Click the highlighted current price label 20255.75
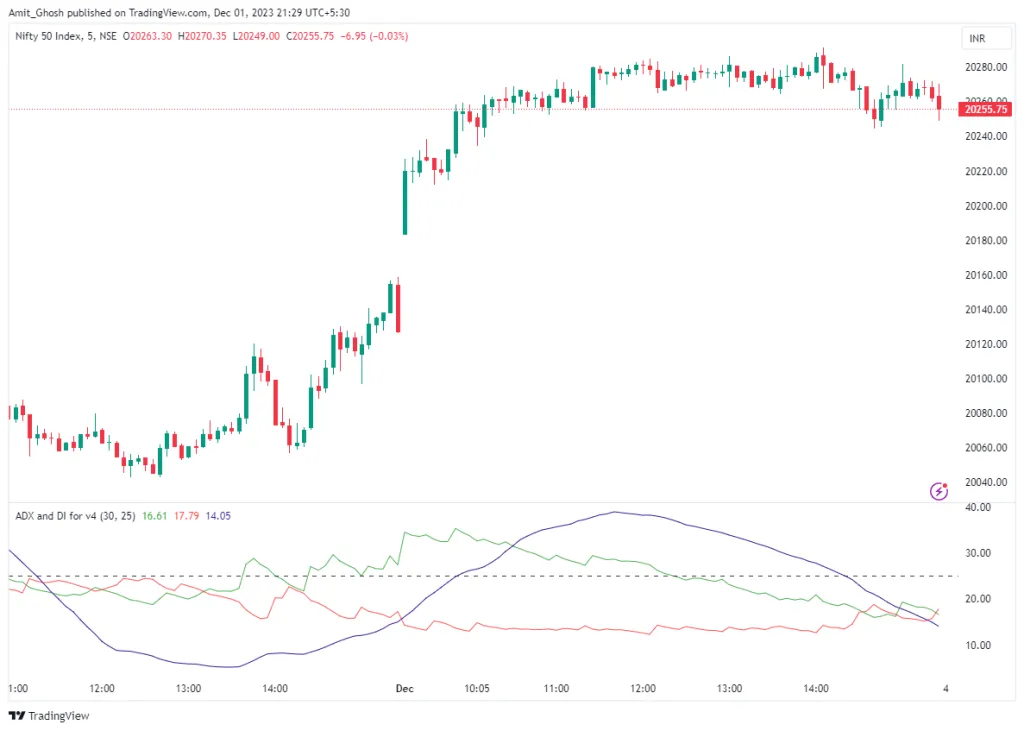 [x=984, y=109]
